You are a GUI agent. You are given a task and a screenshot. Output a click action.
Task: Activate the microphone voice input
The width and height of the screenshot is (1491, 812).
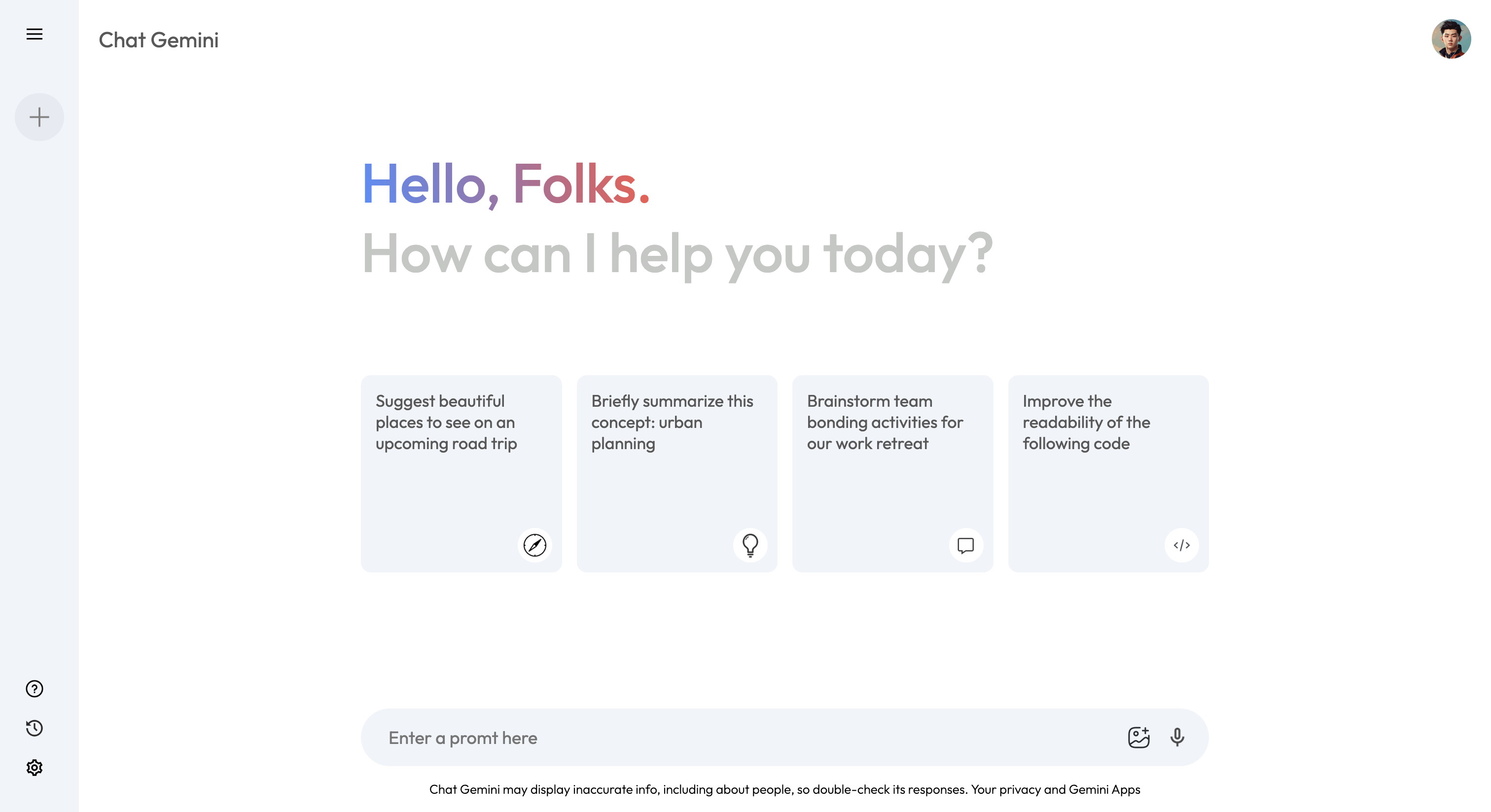click(x=1177, y=737)
